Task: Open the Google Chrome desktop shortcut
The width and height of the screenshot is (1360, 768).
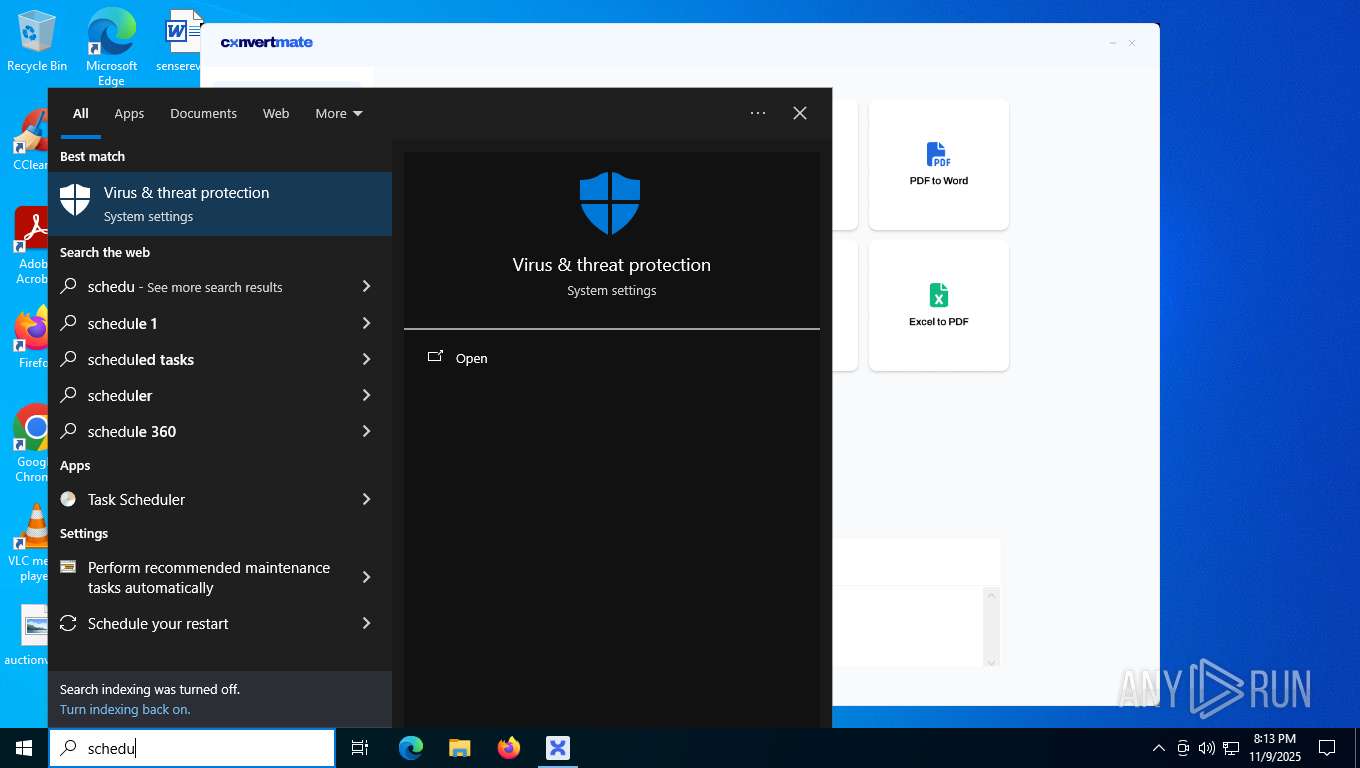Action: click(30, 443)
